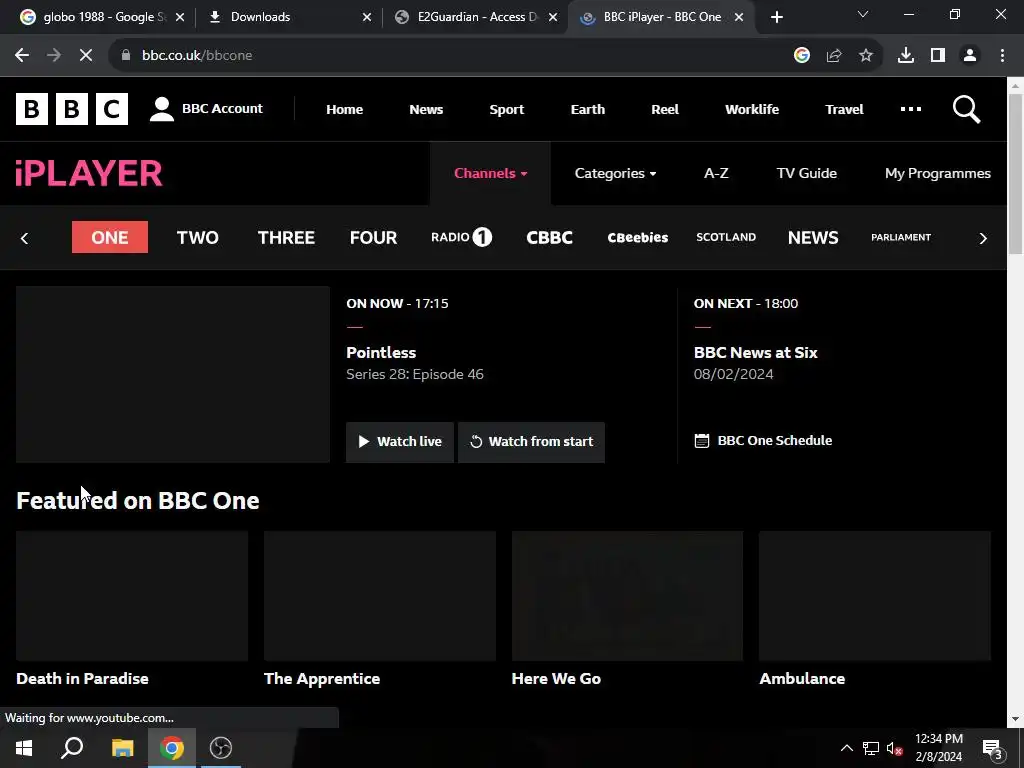Click the share page icon in address bar
1024x768 pixels.
[833, 56]
